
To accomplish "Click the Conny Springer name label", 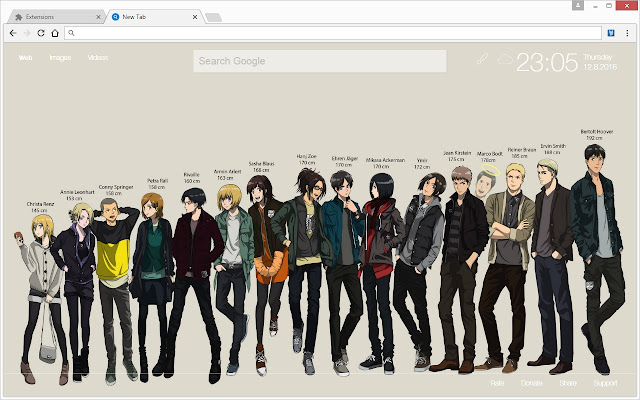I will point(116,187).
